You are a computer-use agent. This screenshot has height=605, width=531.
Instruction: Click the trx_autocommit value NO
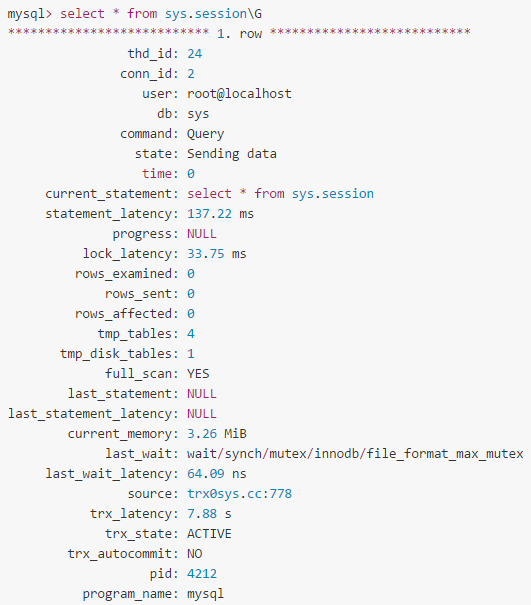coord(194,554)
